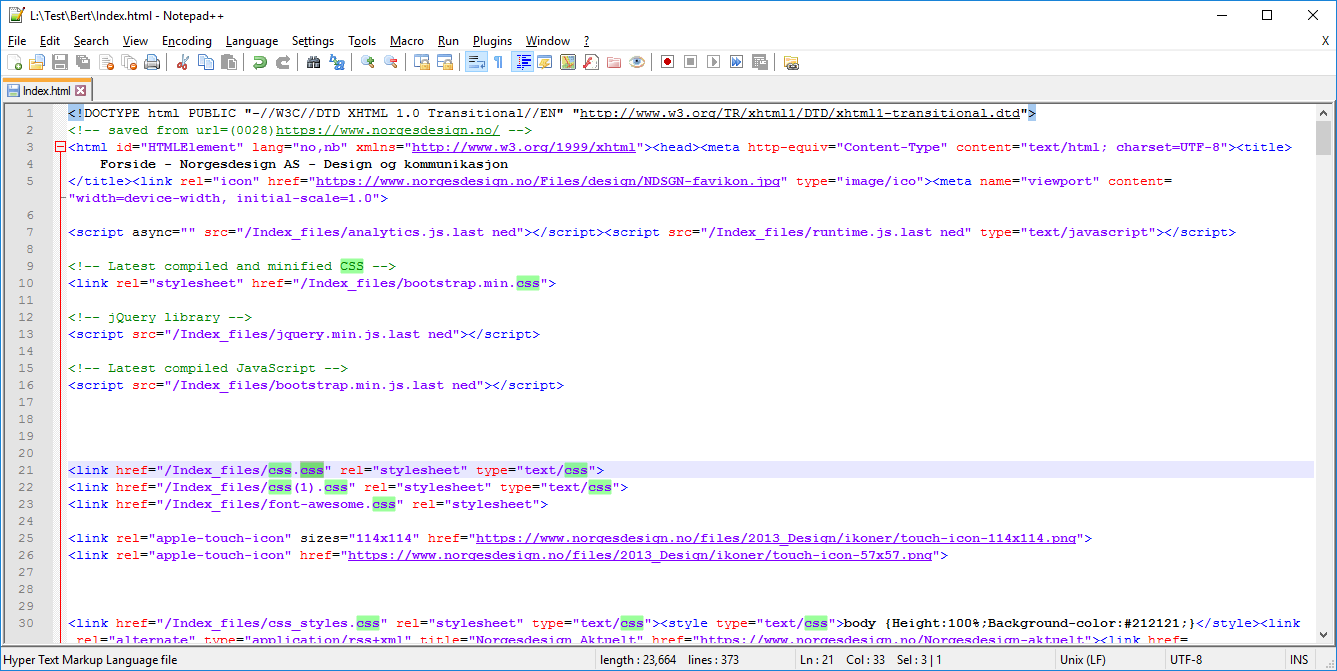Open the Encoding menu
This screenshot has width=1337, height=671.
187,41
